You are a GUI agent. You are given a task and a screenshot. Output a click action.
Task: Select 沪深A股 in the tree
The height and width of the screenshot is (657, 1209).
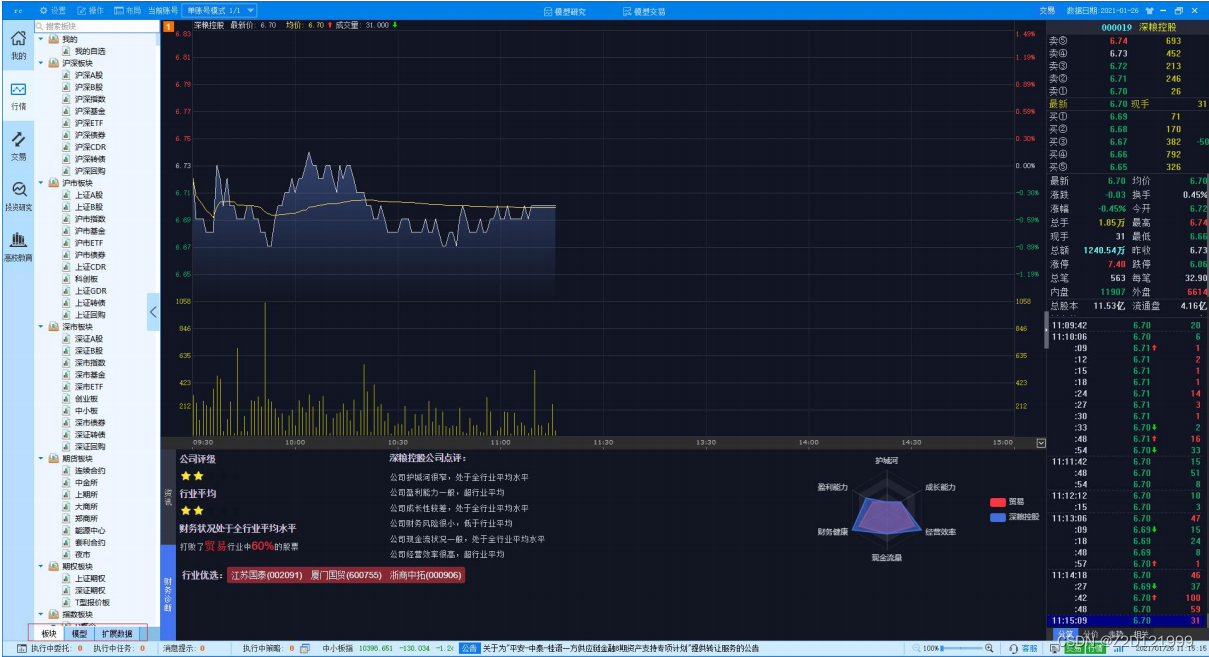tap(88, 74)
